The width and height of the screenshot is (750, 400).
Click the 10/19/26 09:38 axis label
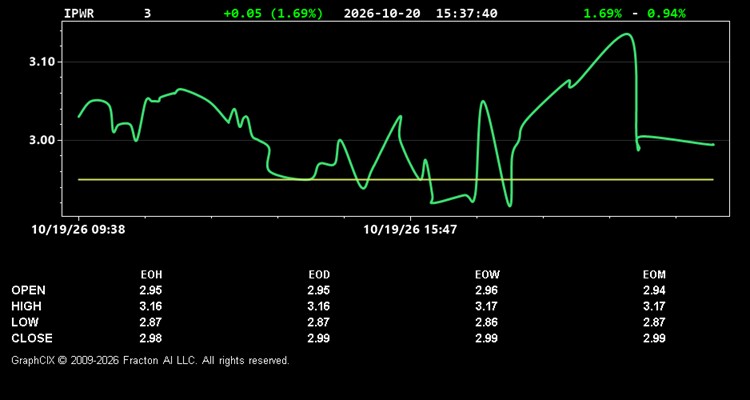(x=78, y=229)
